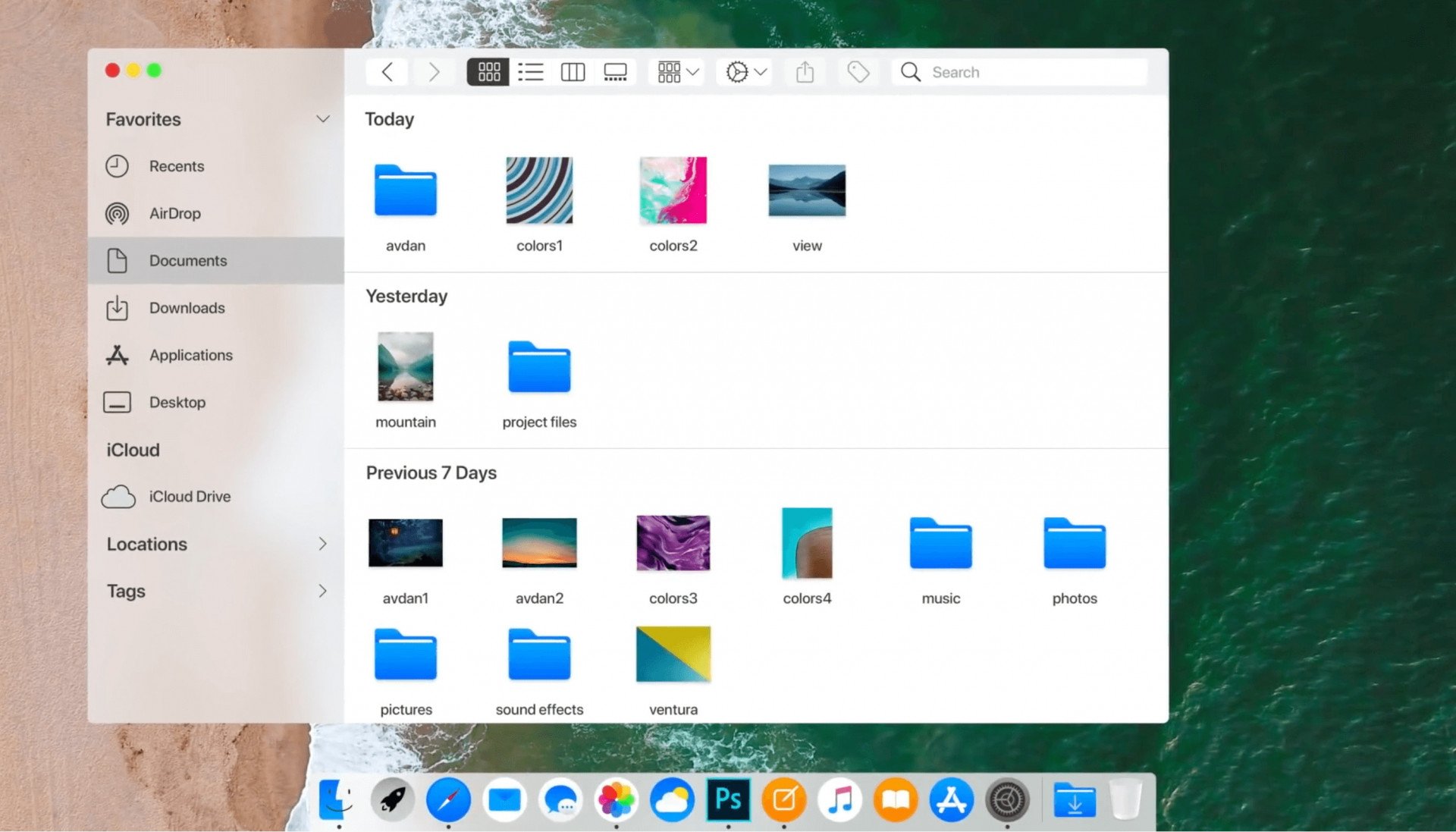This screenshot has height=832, width=1456.
Task: Open Downloads in the sidebar
Action: click(216, 308)
